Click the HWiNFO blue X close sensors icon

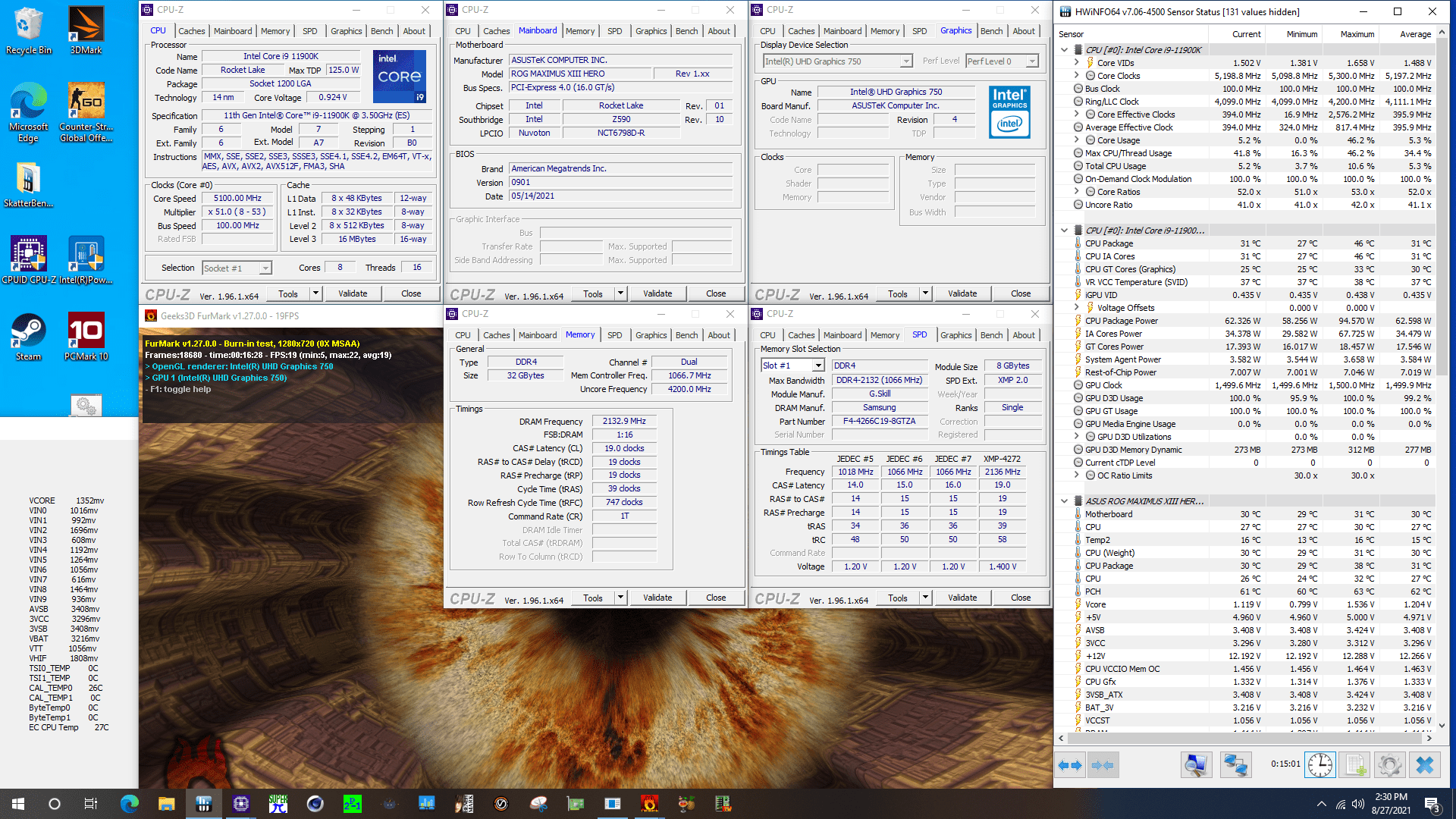pos(1425,766)
